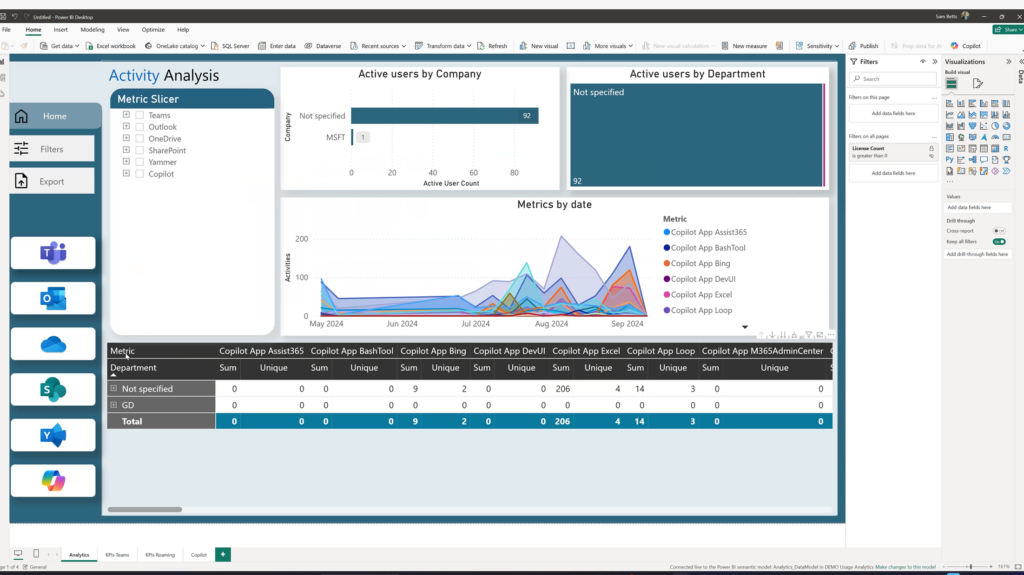This screenshot has height=575, width=1024.
Task: Check the Outlook checkbox in Metric Slicer
Action: [139, 127]
